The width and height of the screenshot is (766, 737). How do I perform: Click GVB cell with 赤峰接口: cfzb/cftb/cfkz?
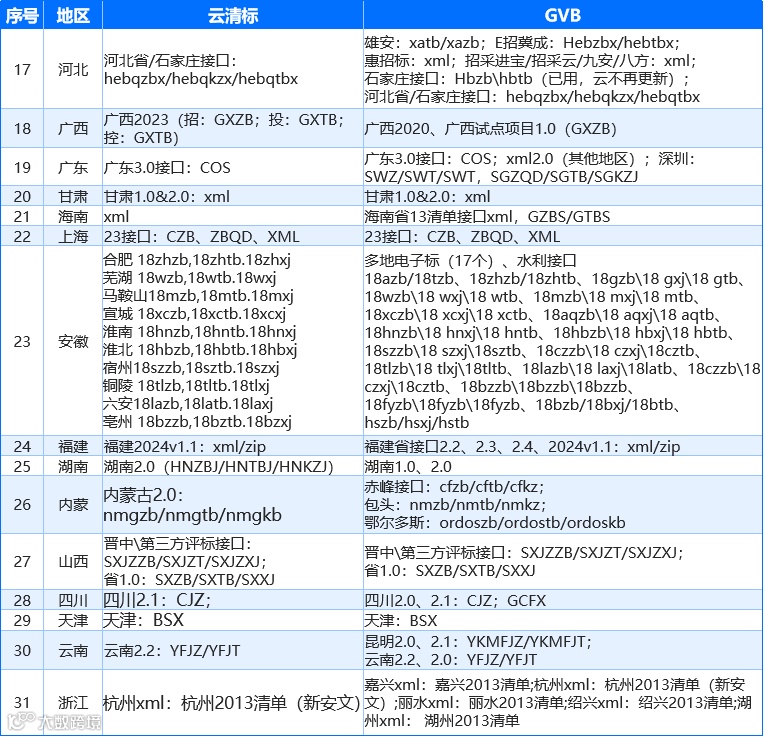pyautogui.click(x=563, y=505)
